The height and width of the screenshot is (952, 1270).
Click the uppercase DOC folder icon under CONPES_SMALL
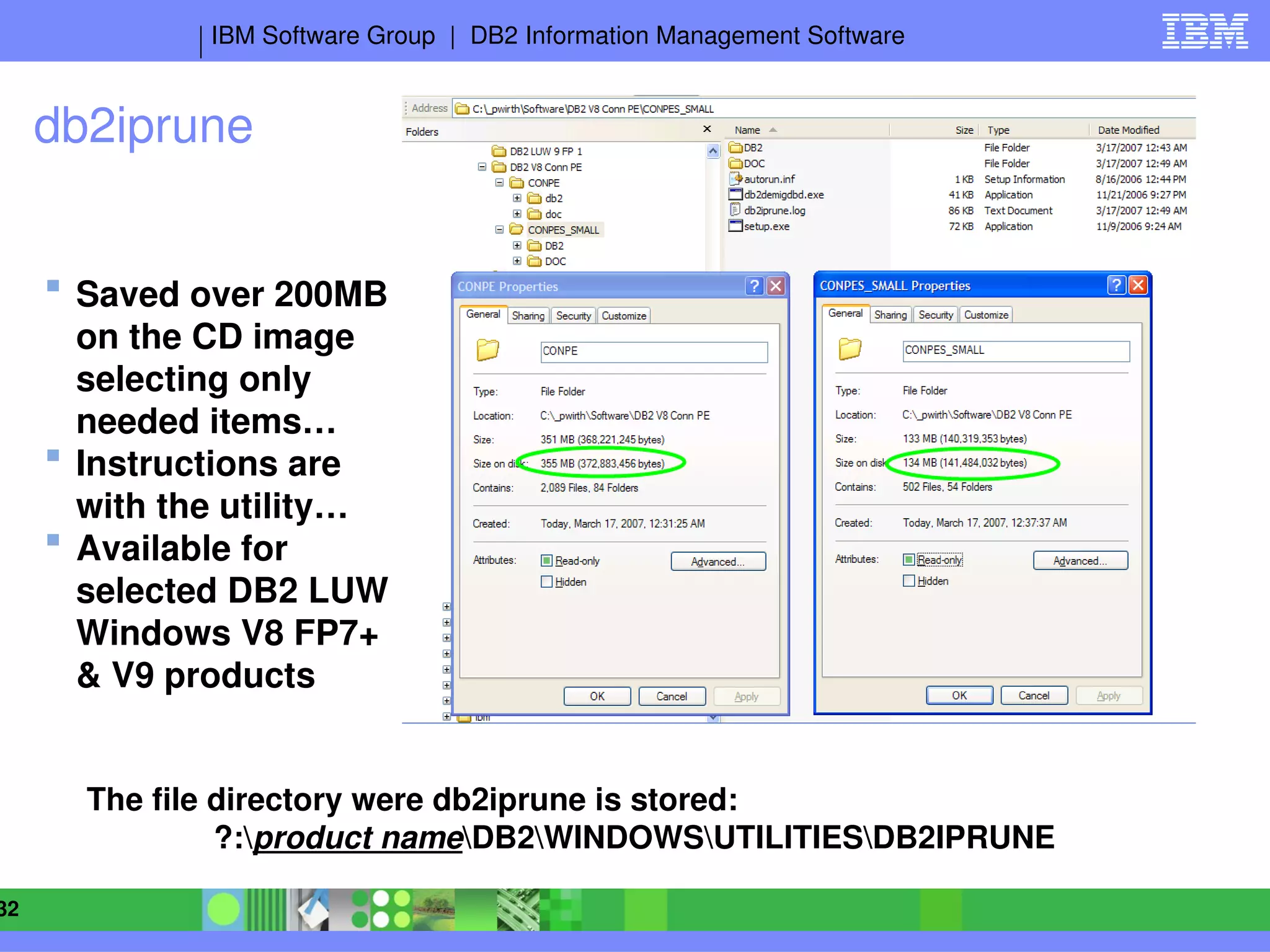tap(534, 261)
